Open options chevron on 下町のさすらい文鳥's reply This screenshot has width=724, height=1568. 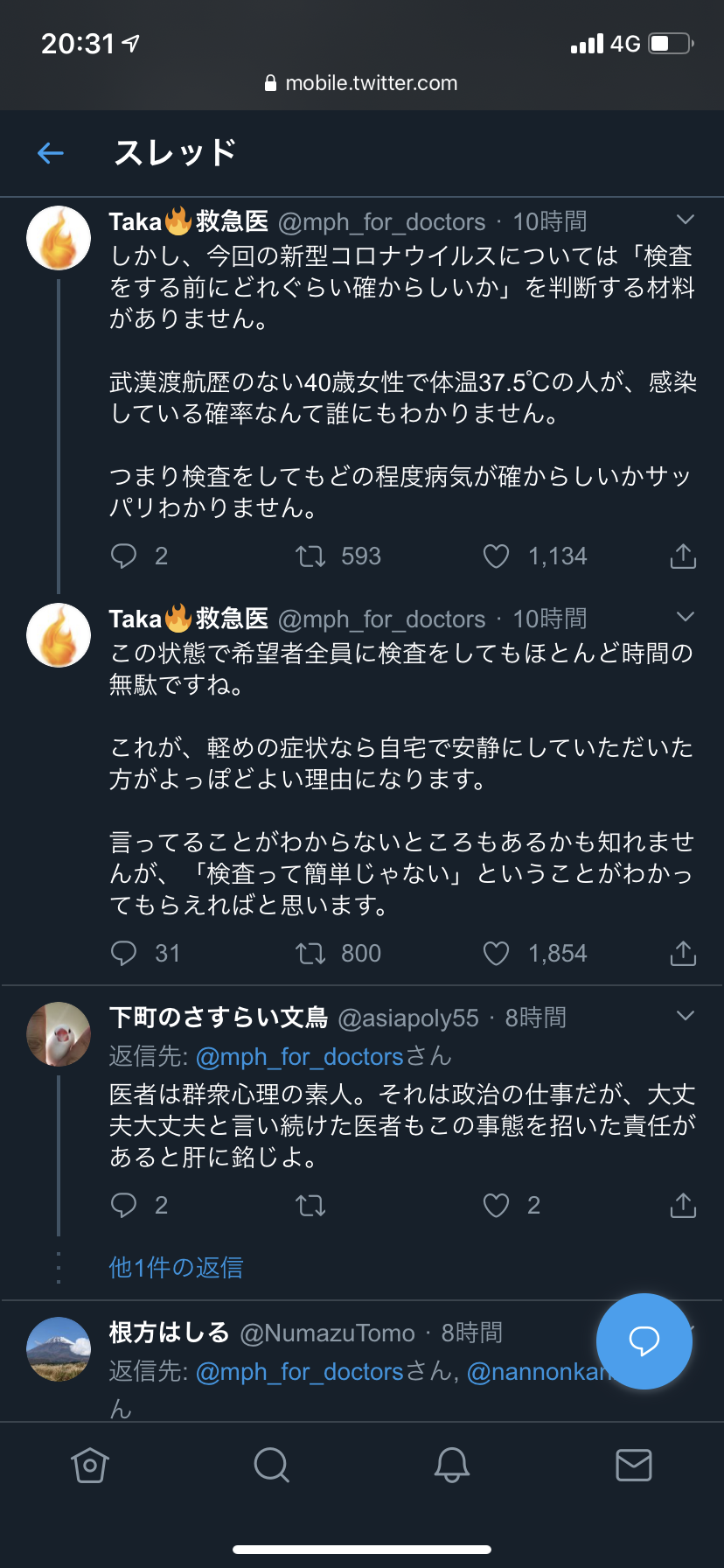pyautogui.click(x=686, y=1016)
